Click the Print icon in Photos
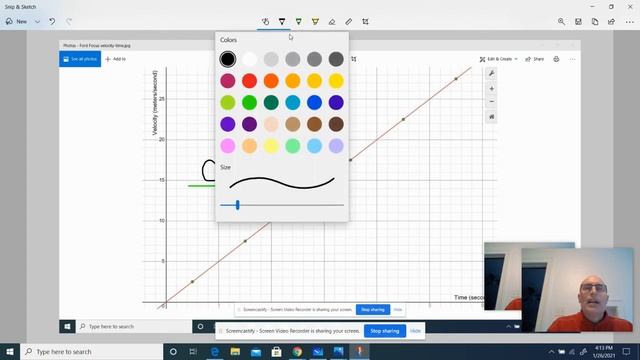This screenshot has height=360, width=640. (556, 59)
